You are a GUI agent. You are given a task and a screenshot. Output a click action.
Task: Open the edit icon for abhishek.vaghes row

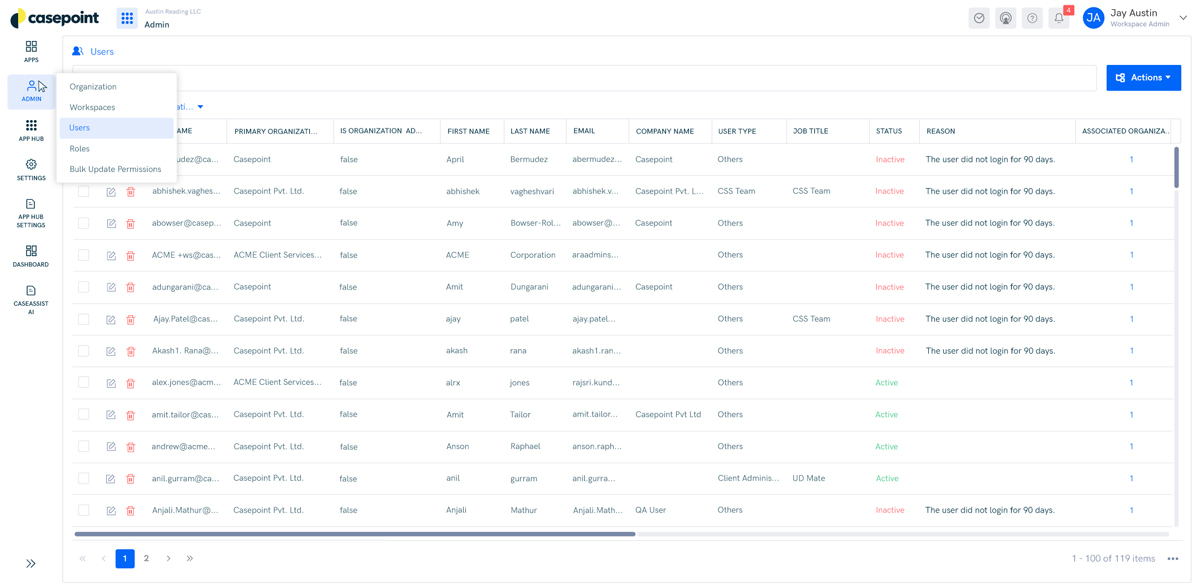[110, 191]
